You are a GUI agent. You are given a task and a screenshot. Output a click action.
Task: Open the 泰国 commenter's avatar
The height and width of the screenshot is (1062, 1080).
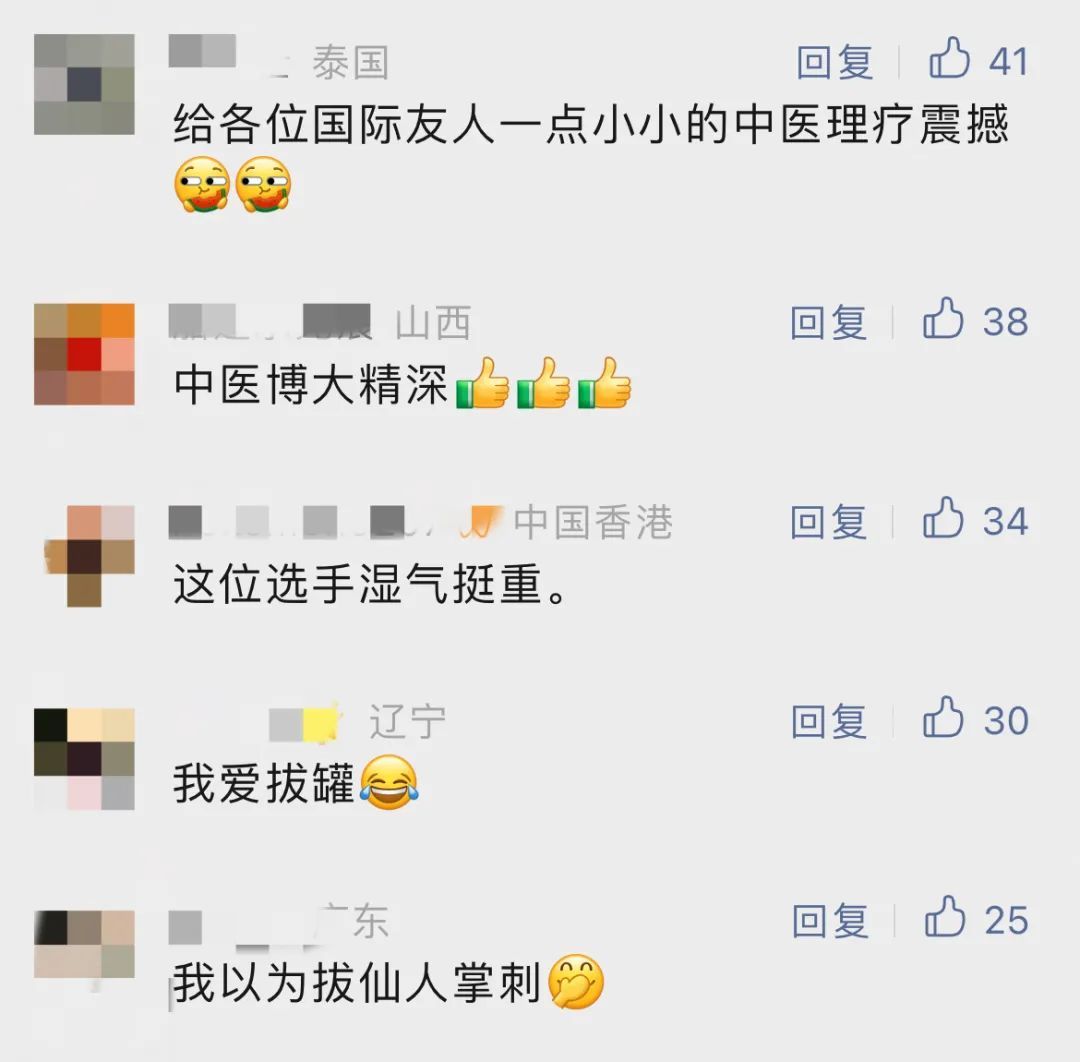(x=84, y=84)
